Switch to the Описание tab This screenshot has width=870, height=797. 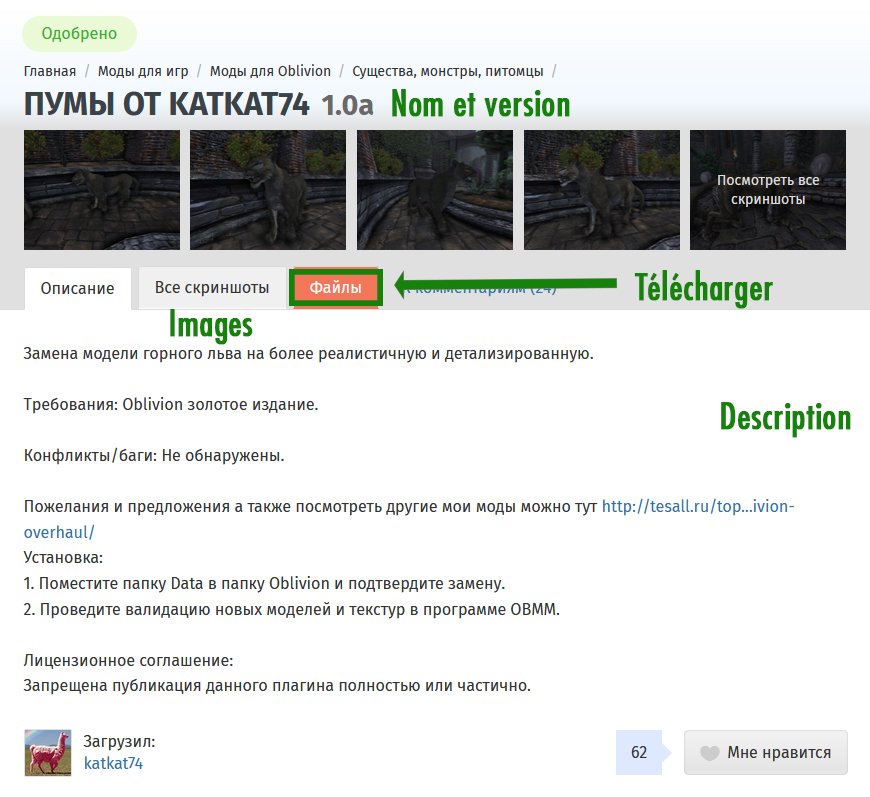pos(78,289)
